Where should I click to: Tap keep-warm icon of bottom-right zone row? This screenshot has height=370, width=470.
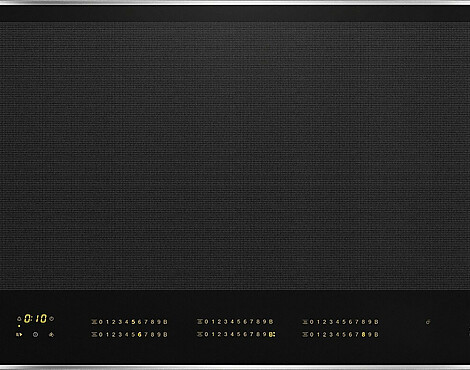305,334
